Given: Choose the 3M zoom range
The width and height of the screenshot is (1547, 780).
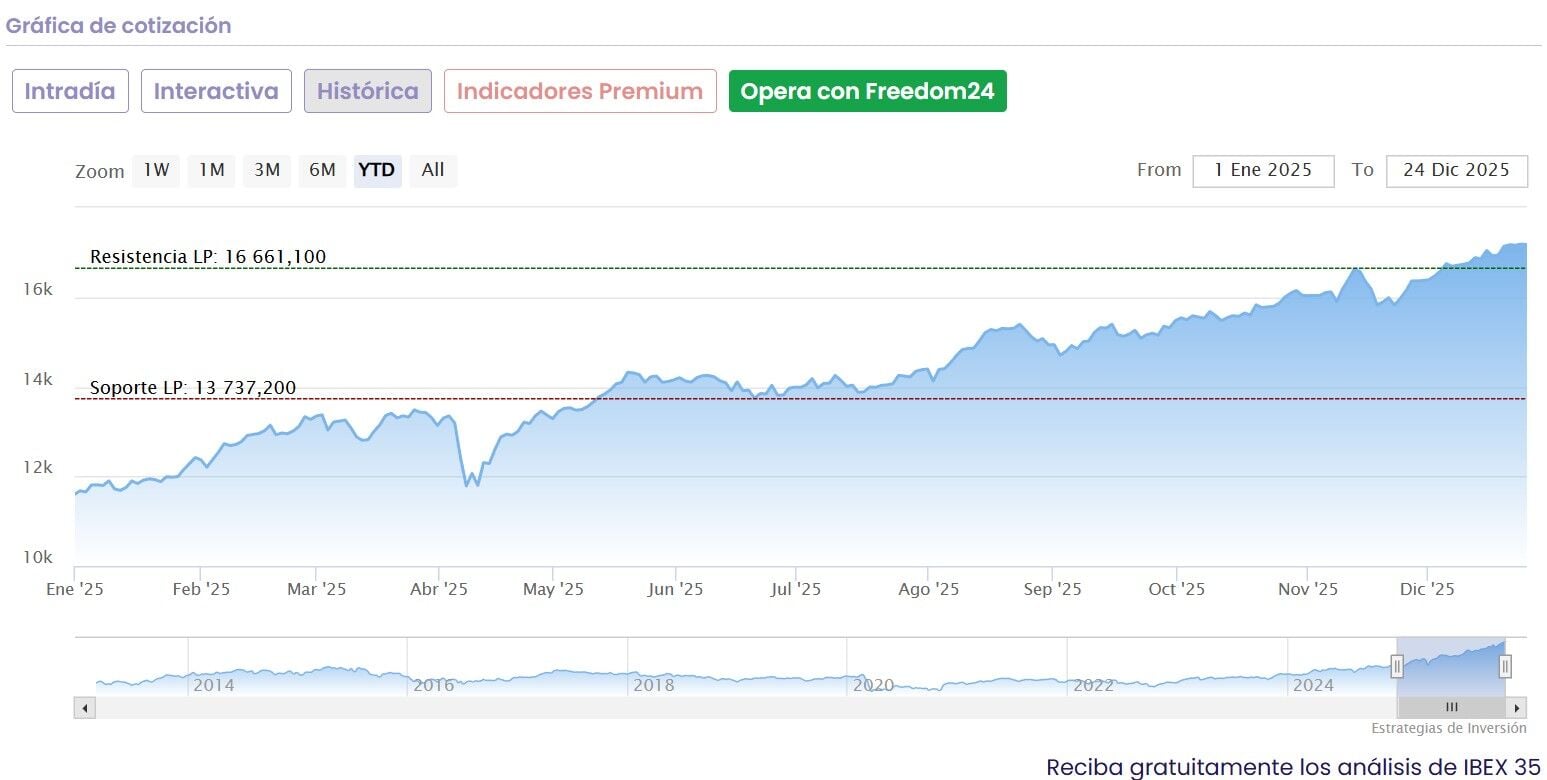Looking at the screenshot, I should 266,170.
